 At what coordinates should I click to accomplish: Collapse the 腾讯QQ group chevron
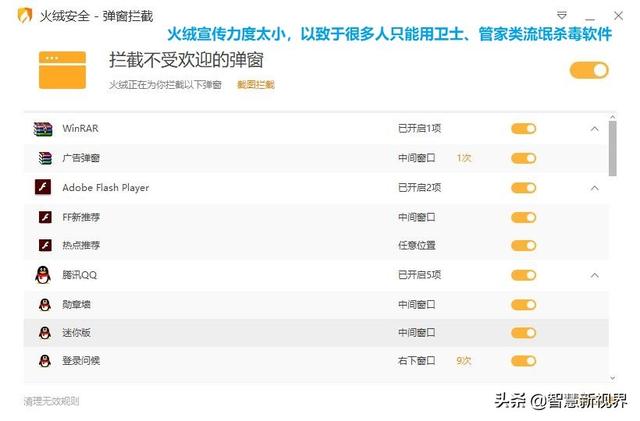pos(595,276)
